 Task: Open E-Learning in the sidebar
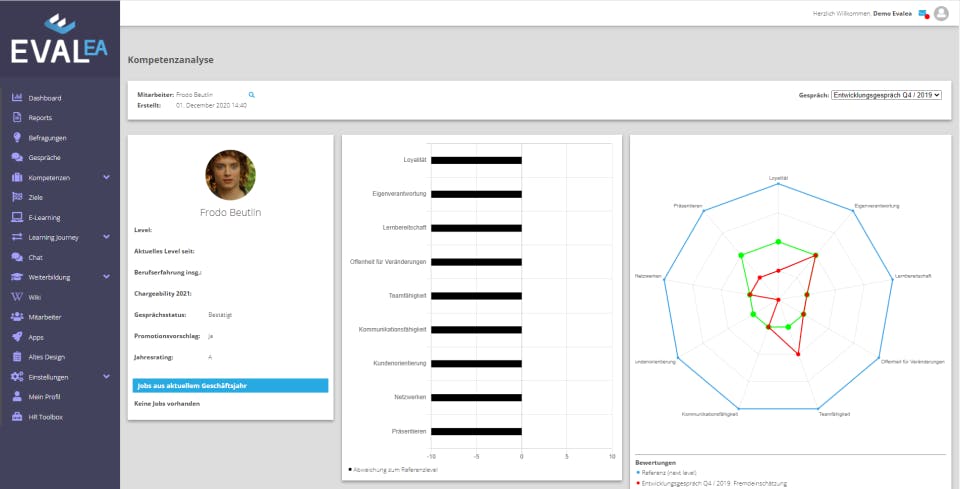click(x=44, y=217)
